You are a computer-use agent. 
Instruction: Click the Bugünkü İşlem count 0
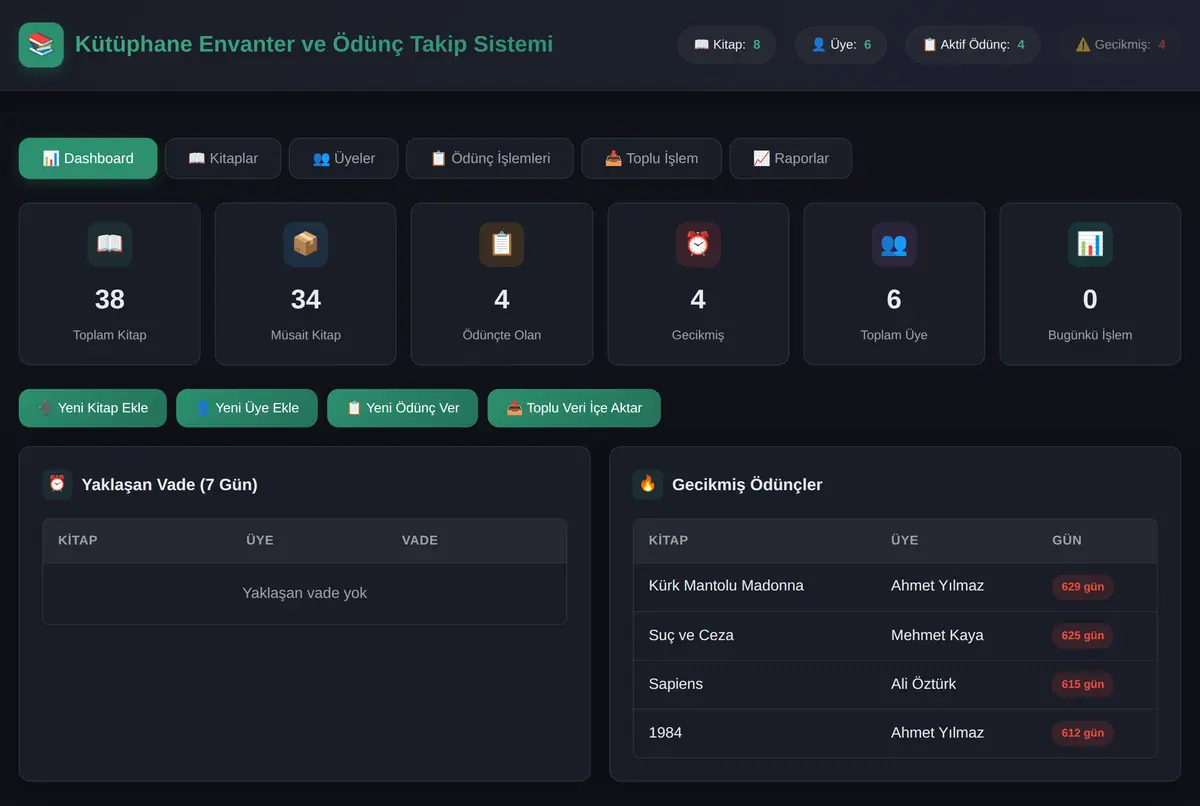1090,299
